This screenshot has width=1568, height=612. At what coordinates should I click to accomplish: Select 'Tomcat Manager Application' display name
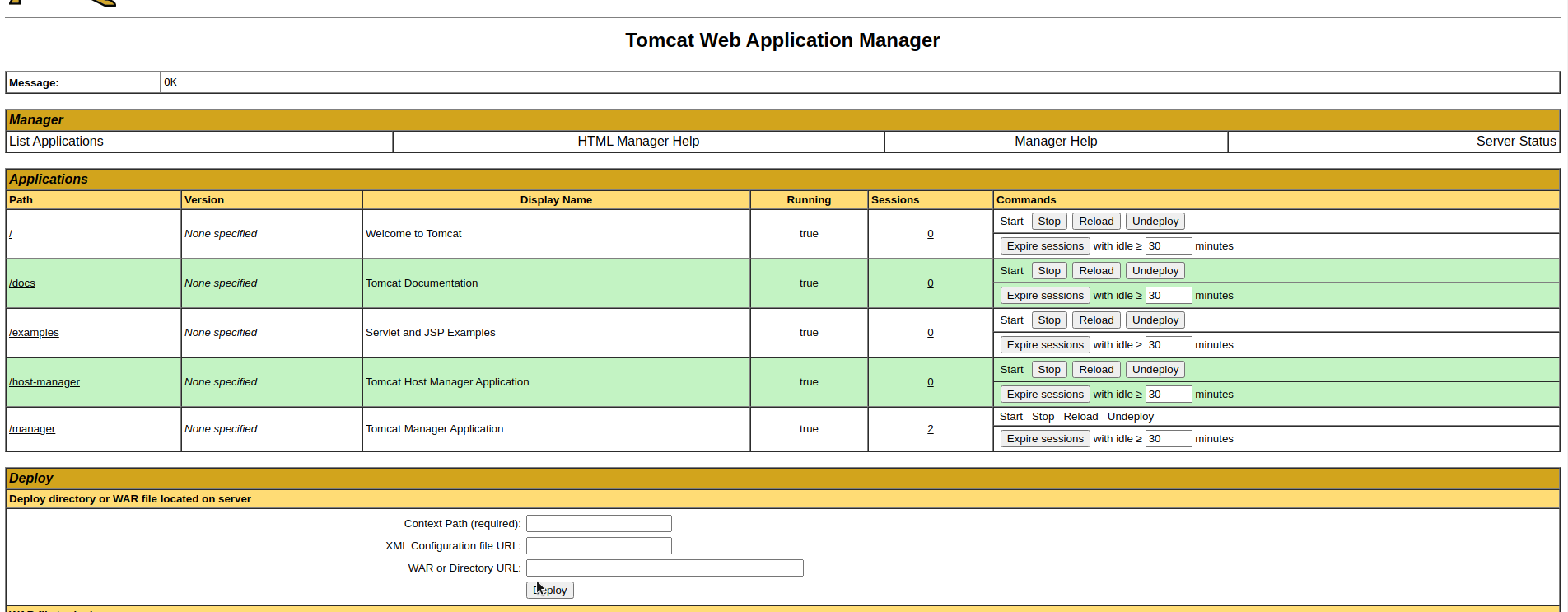click(434, 429)
